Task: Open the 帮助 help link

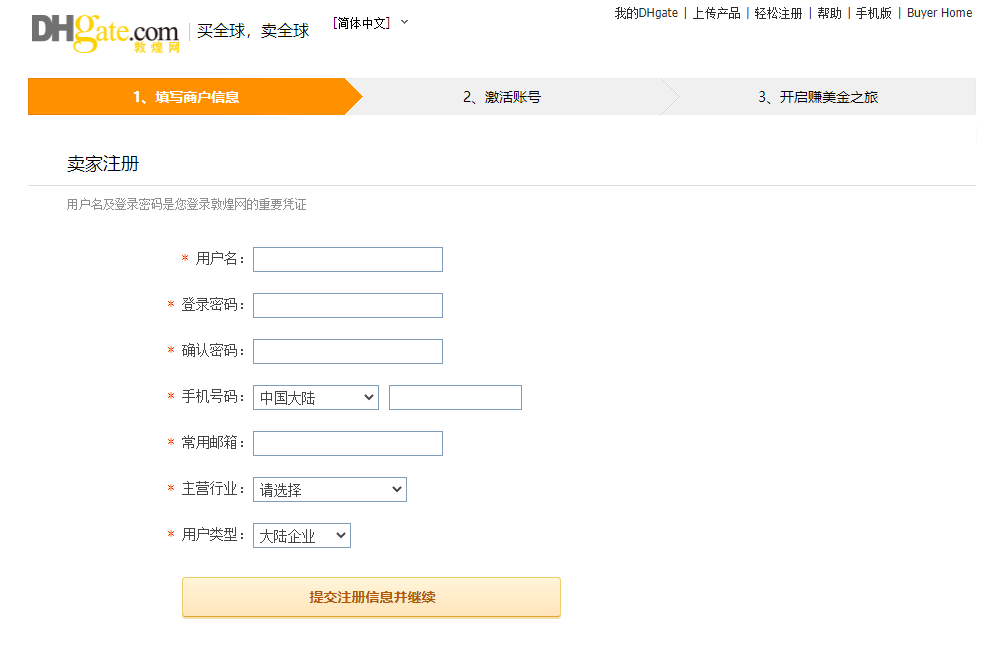Action: (829, 13)
